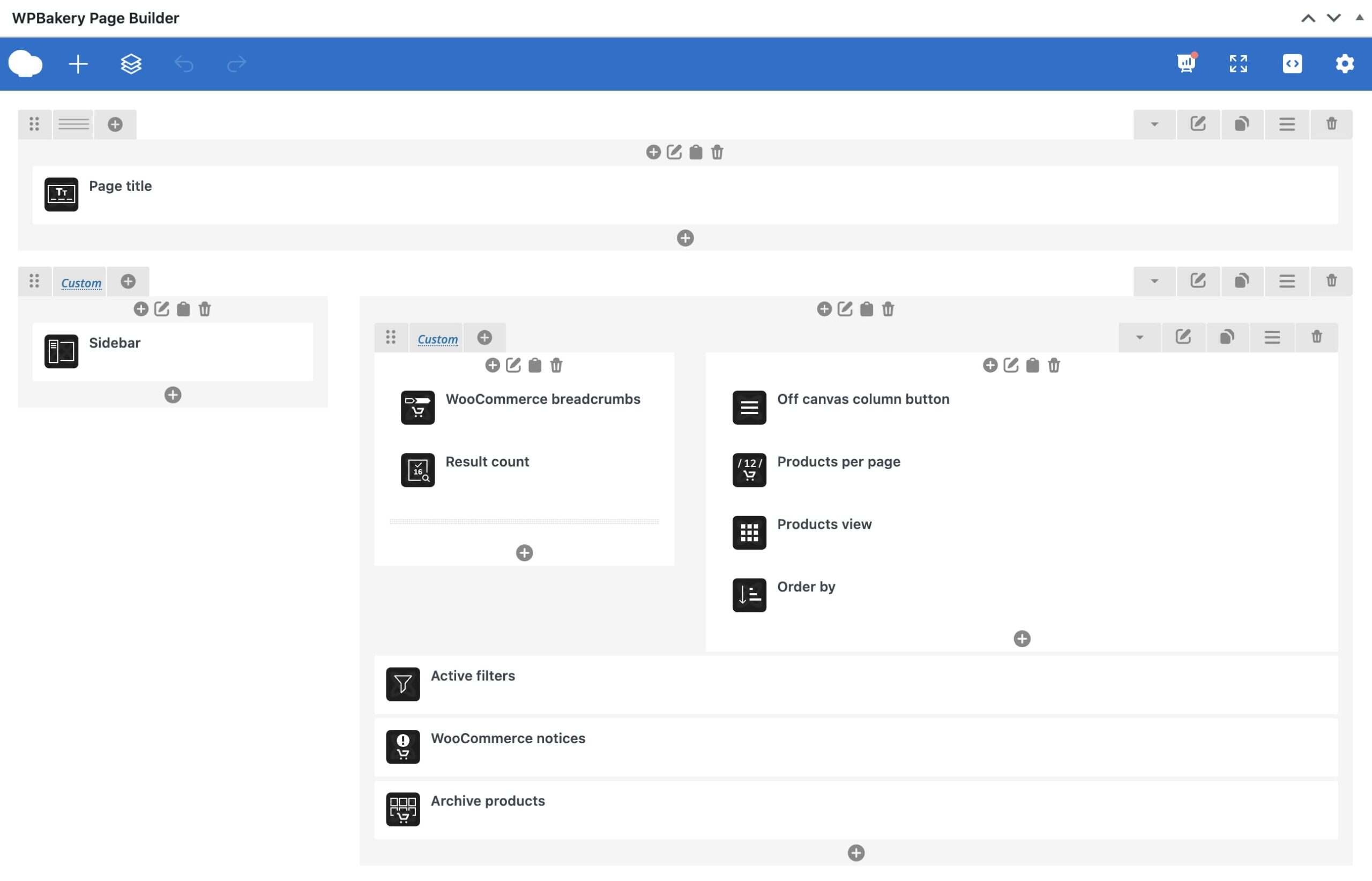The image size is (1372, 881).
Task: Click the WPBakery cloud logo icon
Action: pos(25,63)
